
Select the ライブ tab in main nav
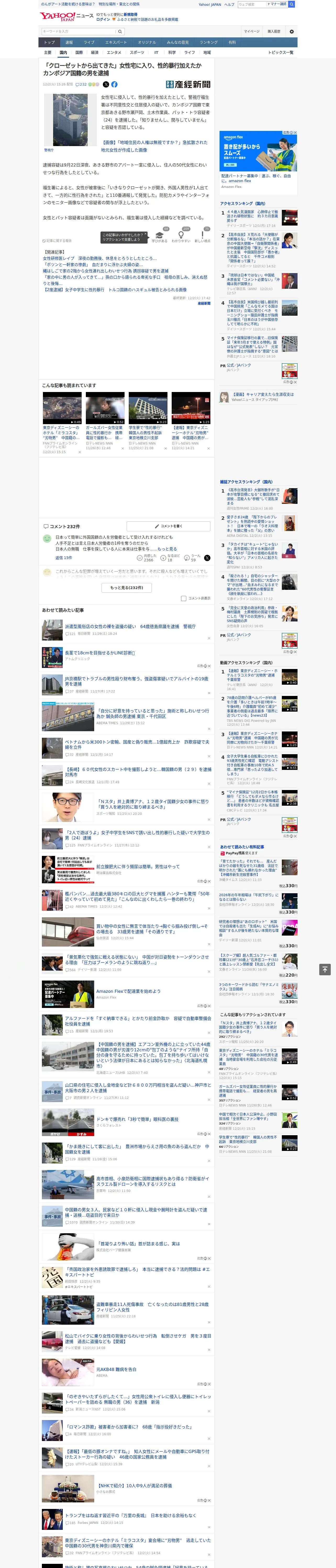[89, 43]
